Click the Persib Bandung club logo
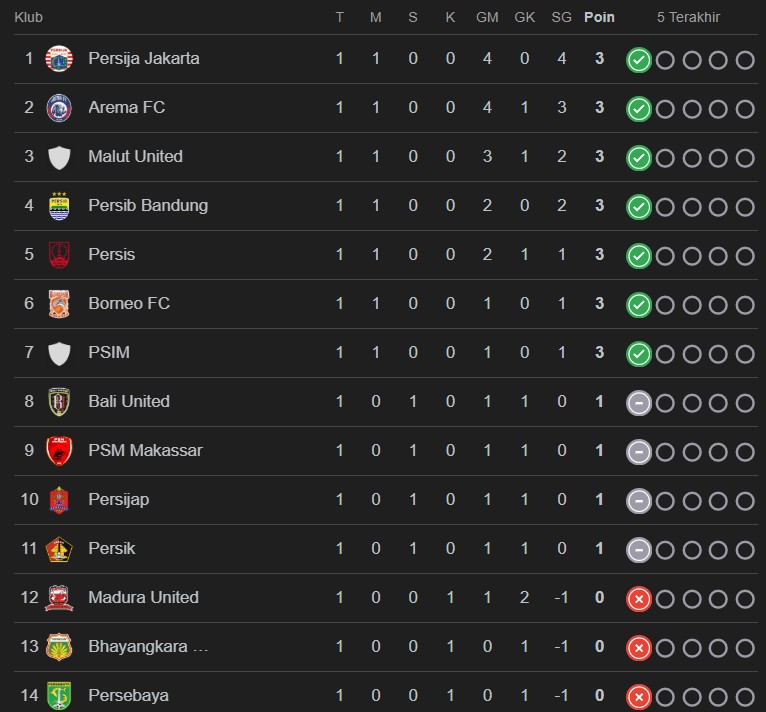This screenshot has height=712, width=766. tap(60, 206)
